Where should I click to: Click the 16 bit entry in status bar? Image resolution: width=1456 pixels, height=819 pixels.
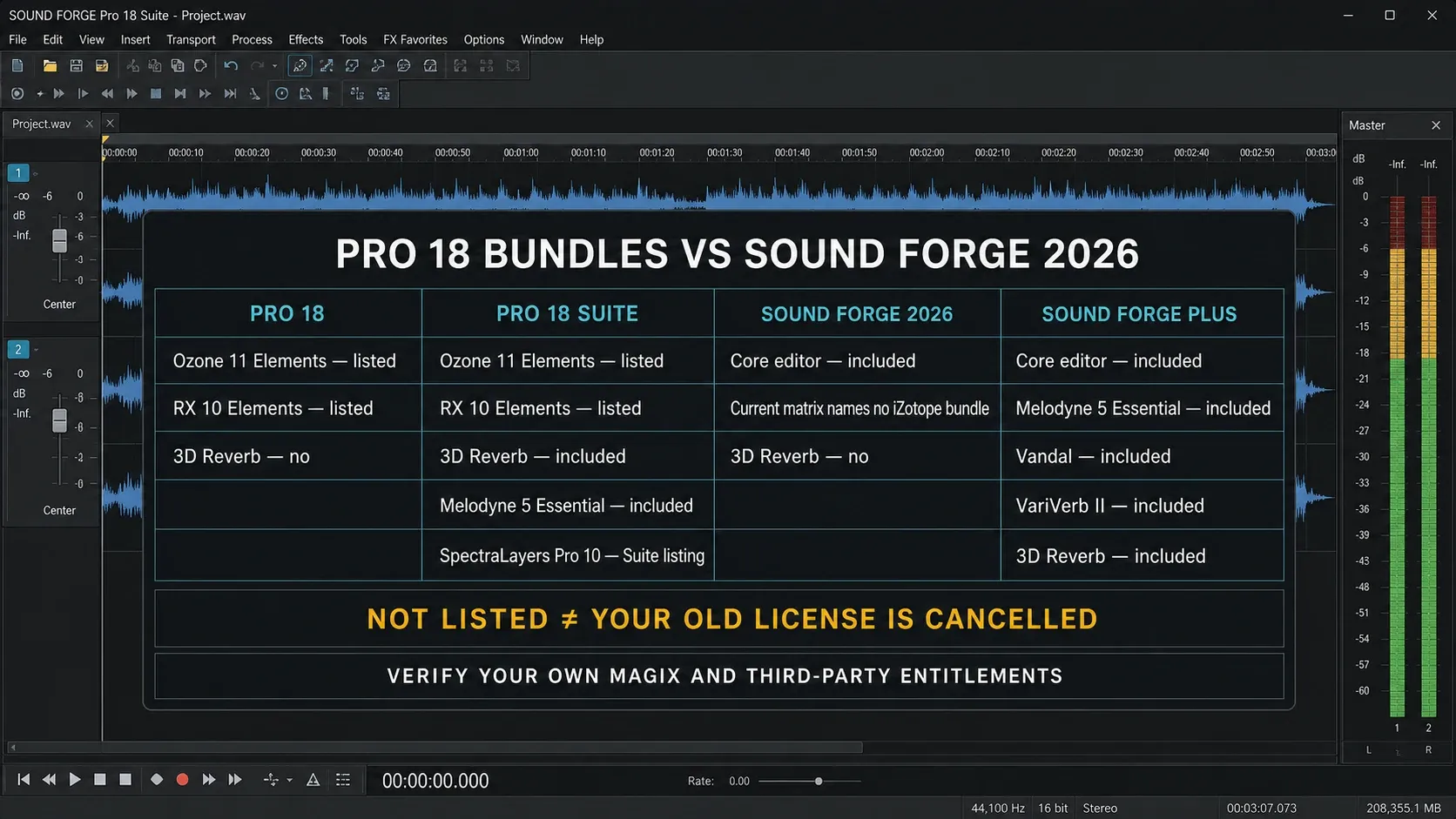click(x=1053, y=808)
